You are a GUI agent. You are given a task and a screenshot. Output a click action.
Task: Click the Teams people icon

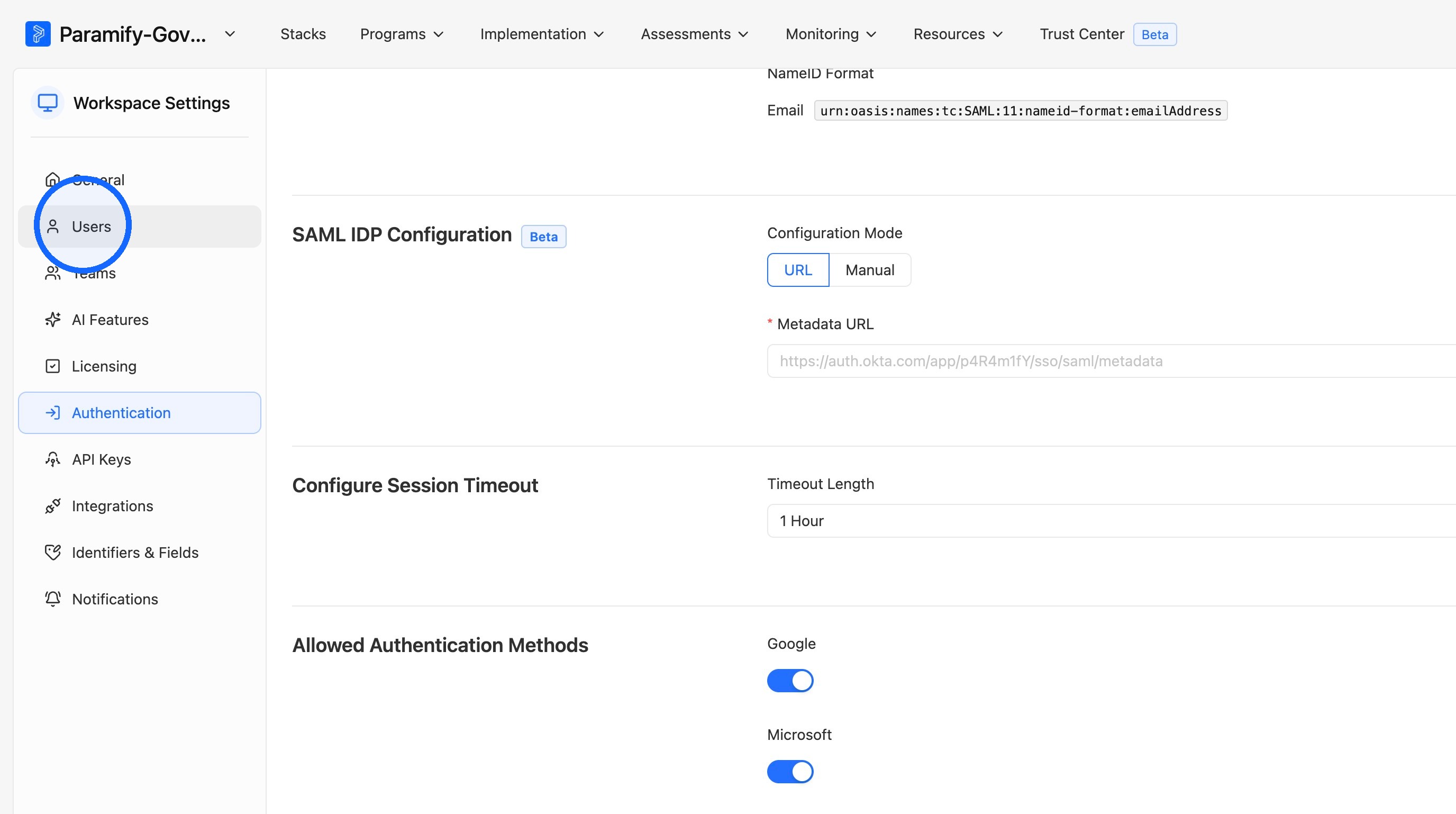click(x=52, y=273)
